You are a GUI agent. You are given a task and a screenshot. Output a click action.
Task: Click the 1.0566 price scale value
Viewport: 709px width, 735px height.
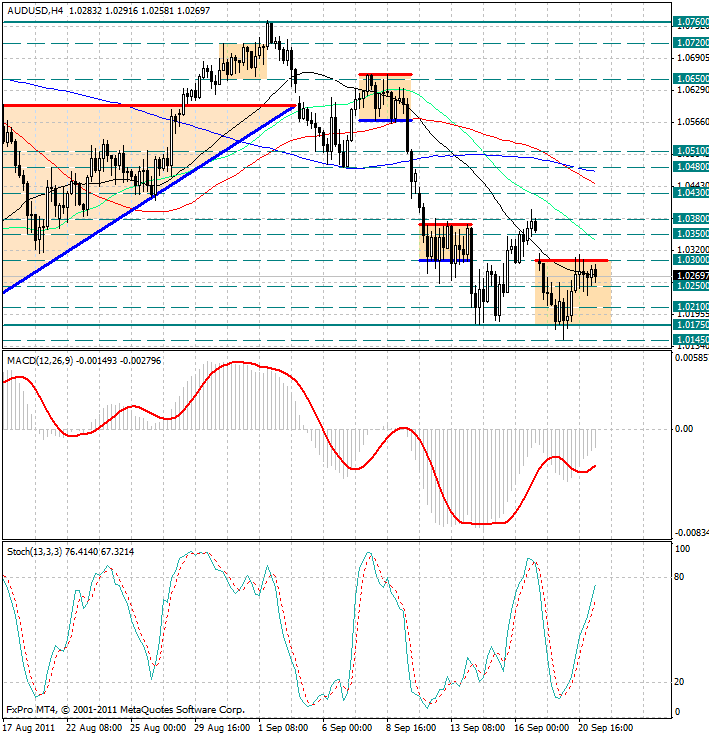tap(693, 122)
